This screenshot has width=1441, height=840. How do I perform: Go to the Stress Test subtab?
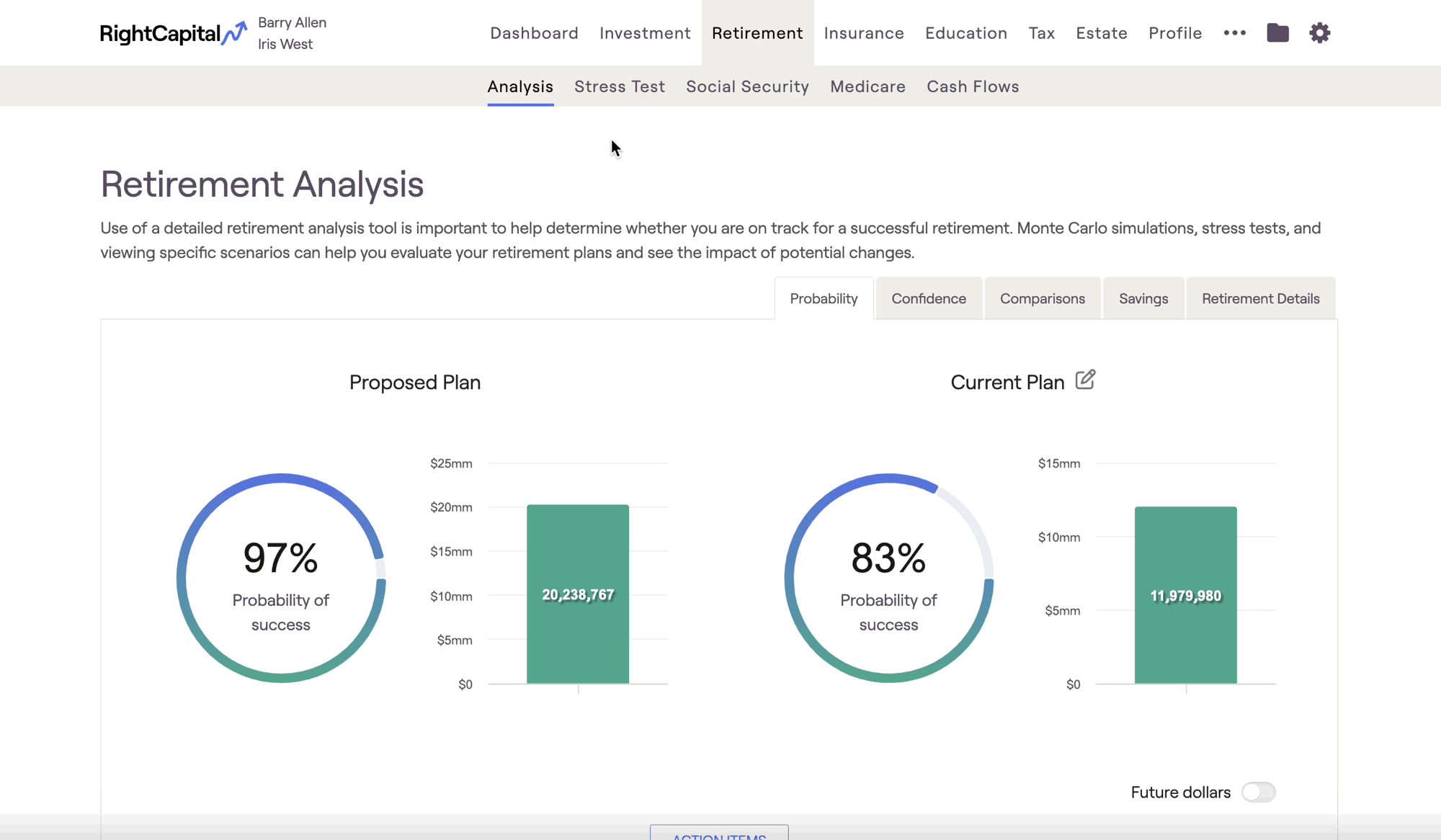click(619, 86)
